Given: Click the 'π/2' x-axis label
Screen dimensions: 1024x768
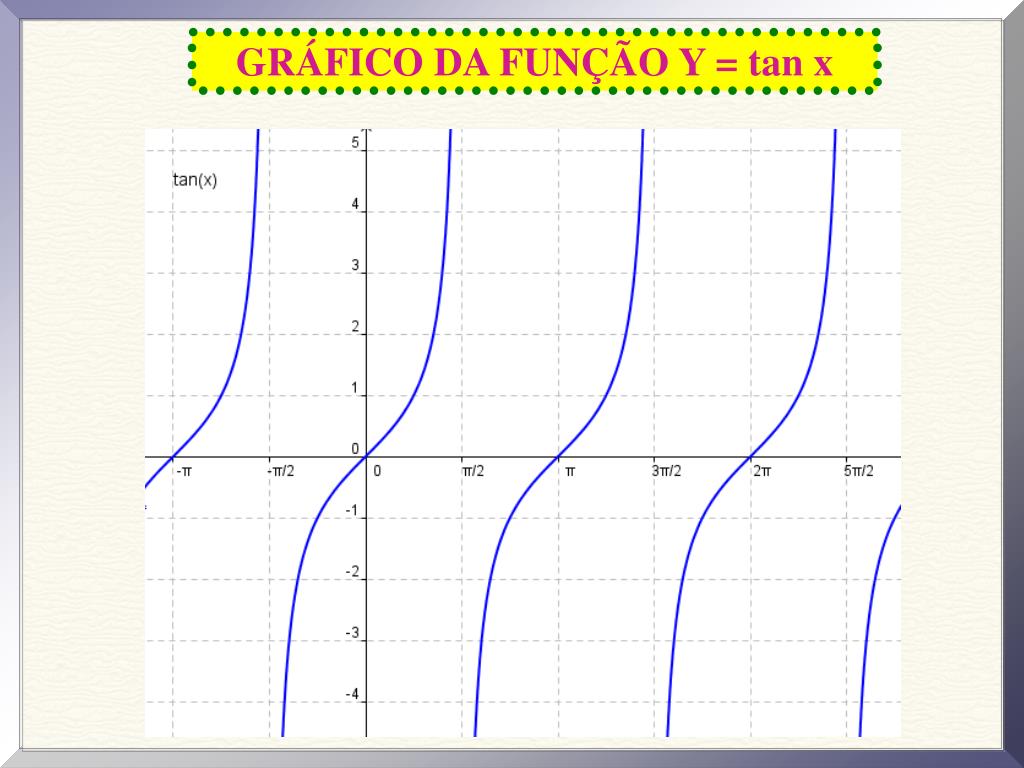Looking at the screenshot, I should pos(473,471).
